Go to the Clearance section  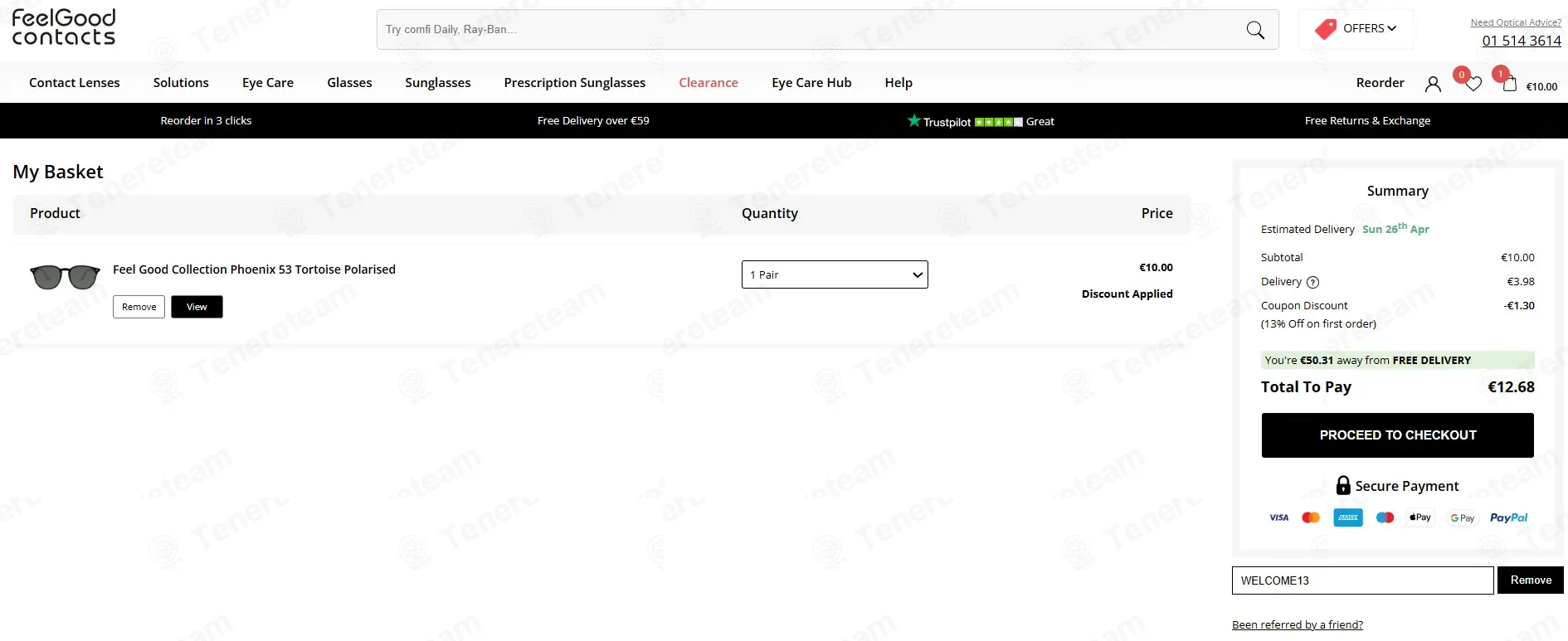(709, 83)
